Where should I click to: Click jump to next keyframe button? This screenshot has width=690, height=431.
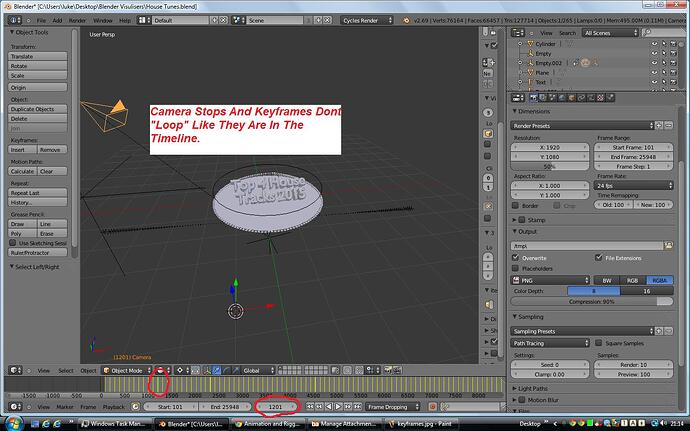click(348, 407)
